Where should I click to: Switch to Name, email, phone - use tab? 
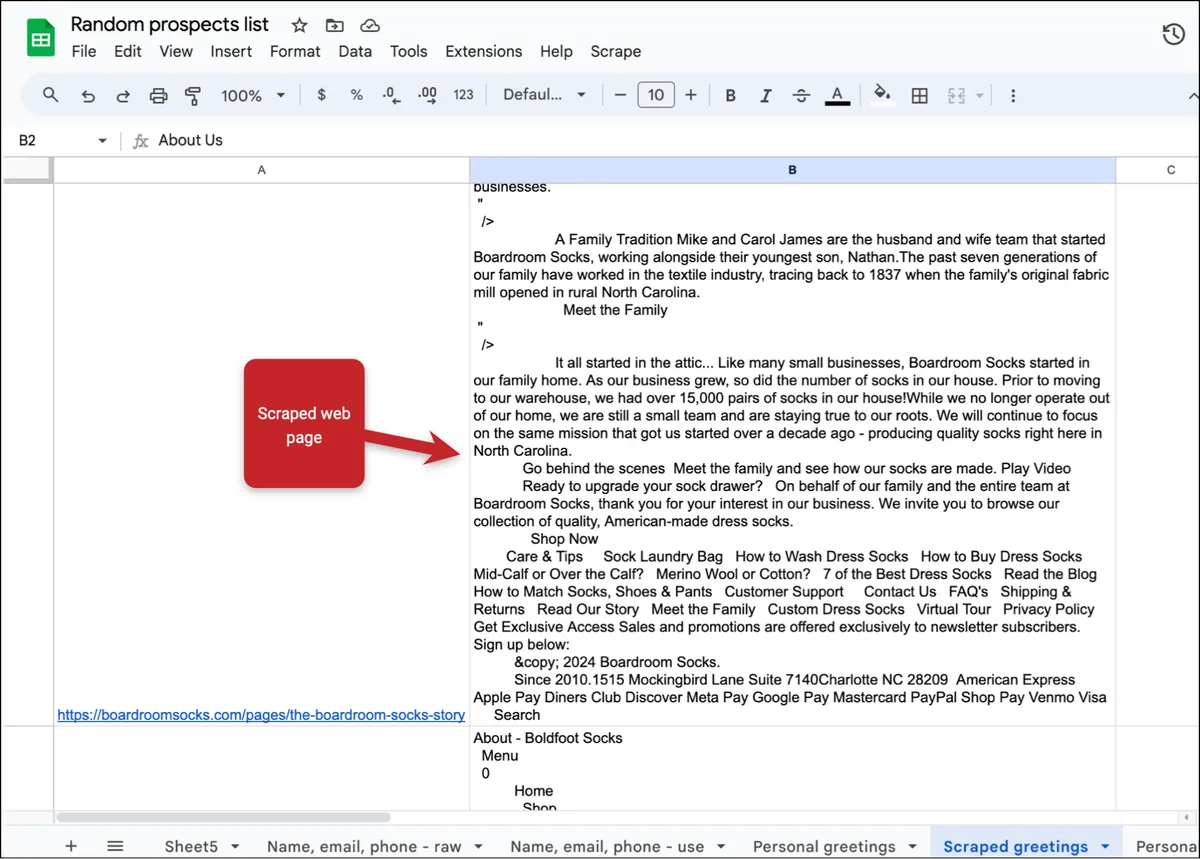tap(607, 846)
